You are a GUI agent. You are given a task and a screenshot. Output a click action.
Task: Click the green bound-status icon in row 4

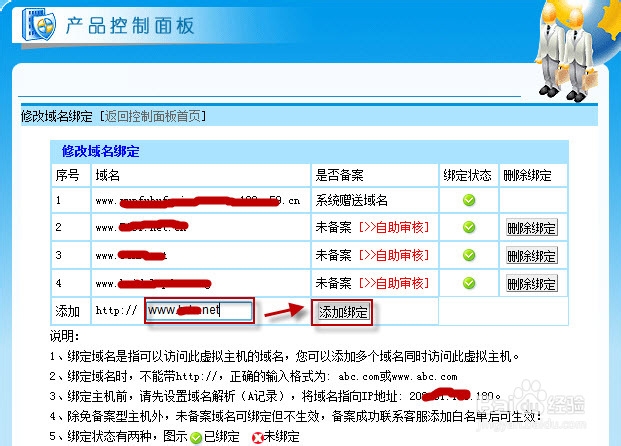[x=469, y=283]
